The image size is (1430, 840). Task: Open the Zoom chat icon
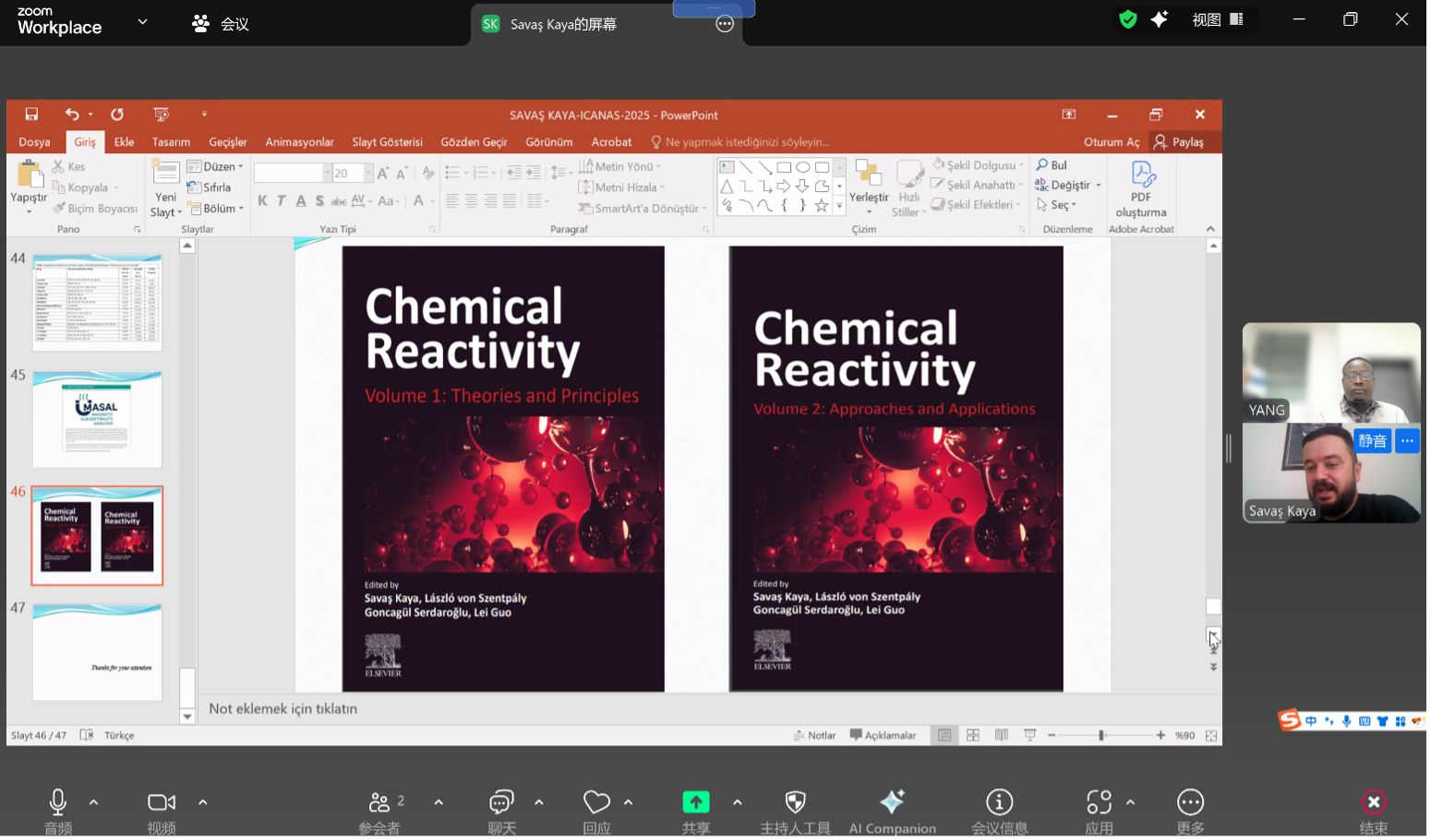(x=501, y=803)
